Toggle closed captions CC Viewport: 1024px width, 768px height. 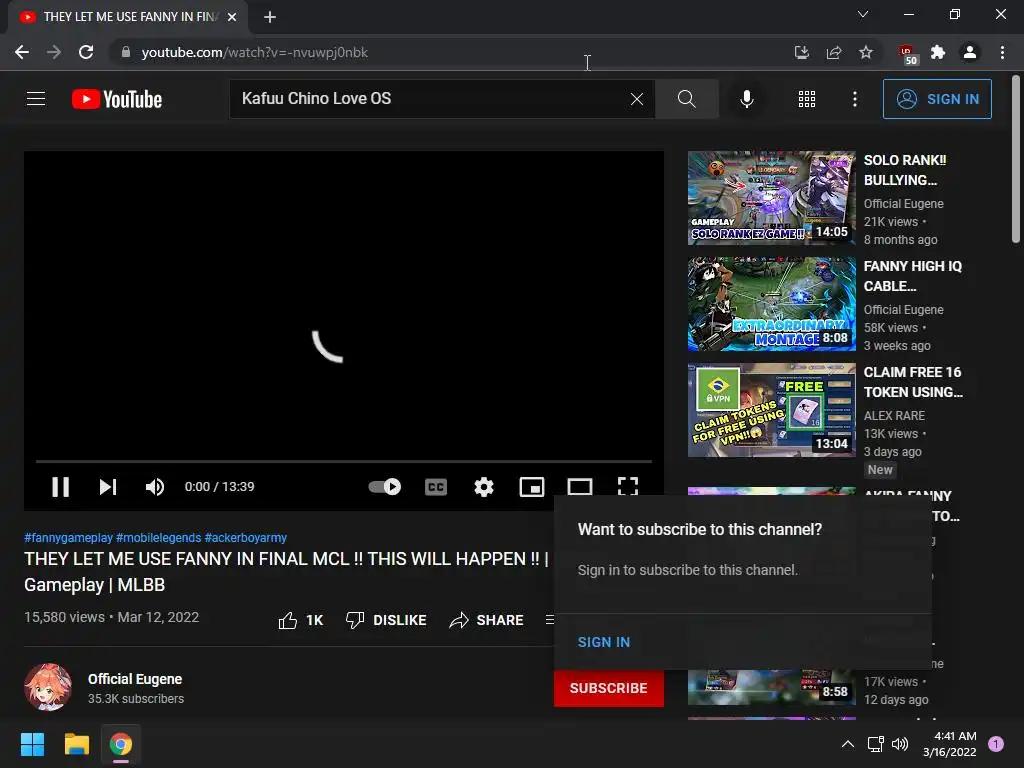click(x=436, y=487)
